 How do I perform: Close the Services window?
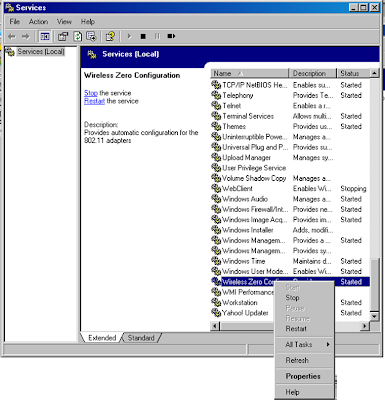(x=375, y=7)
